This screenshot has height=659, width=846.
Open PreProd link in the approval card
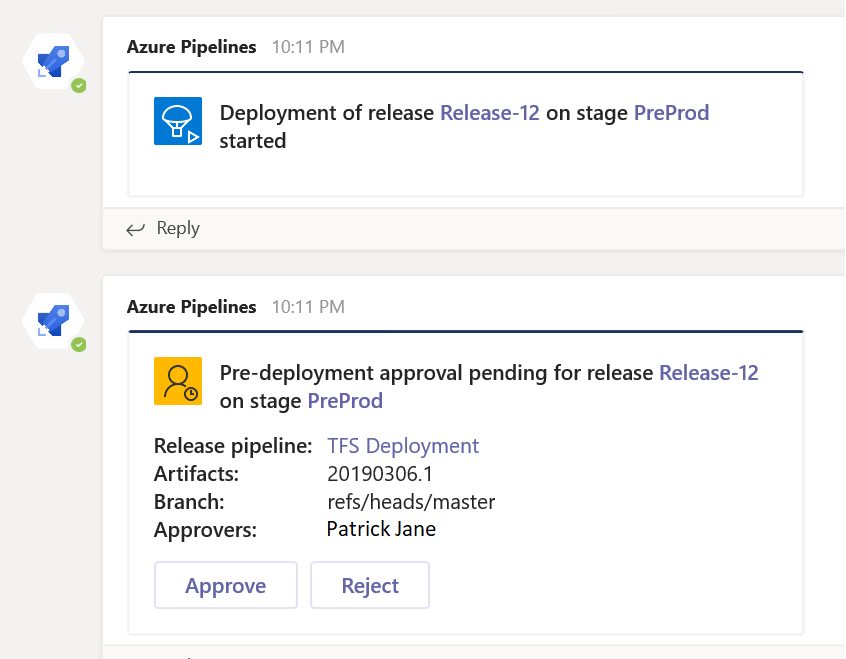click(345, 400)
